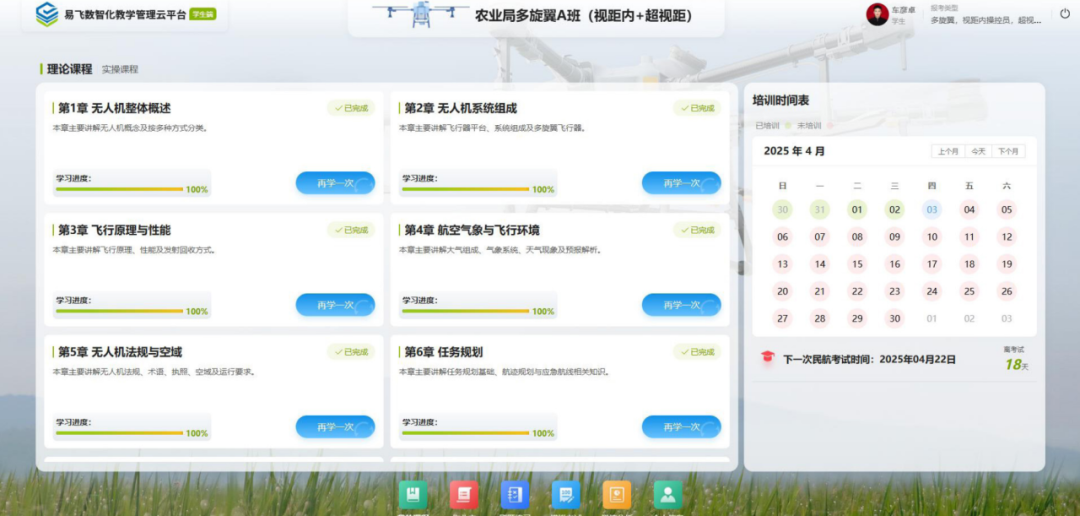Open the blue exam score 100 icon
This screenshot has width=1080, height=516.
coord(566,495)
